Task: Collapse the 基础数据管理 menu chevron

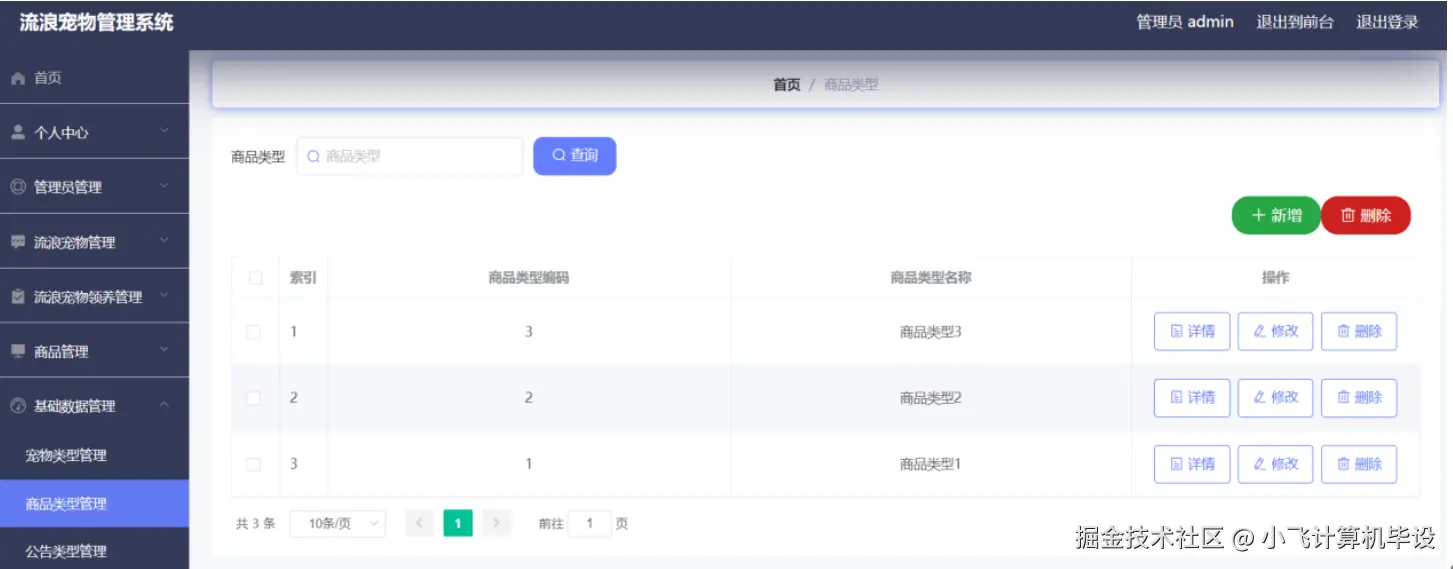Action: pos(165,405)
